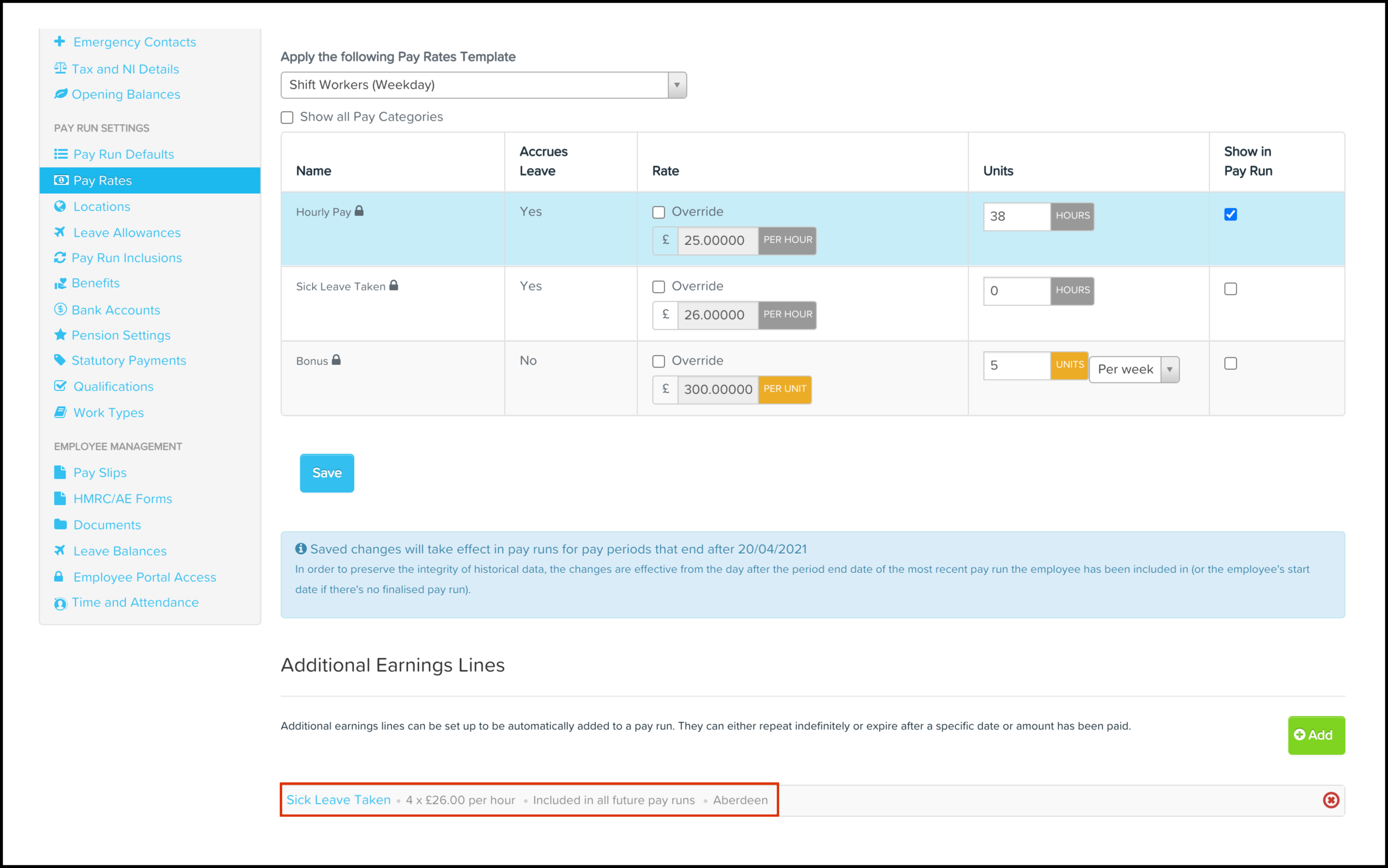The height and width of the screenshot is (868, 1388).
Task: Expand the Per week frequency dropdown
Action: 1133,369
